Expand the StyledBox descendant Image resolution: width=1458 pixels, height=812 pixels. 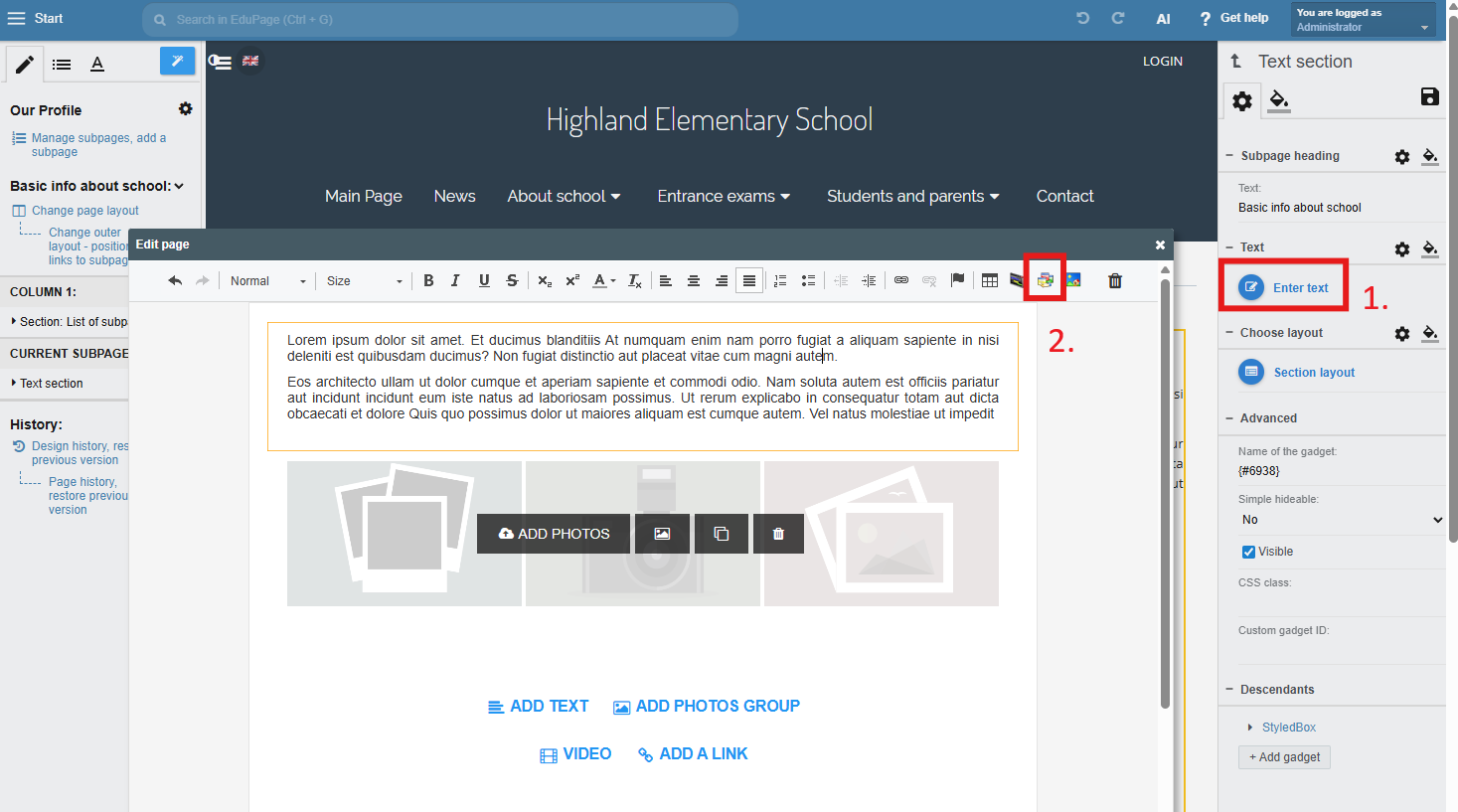coord(1250,728)
